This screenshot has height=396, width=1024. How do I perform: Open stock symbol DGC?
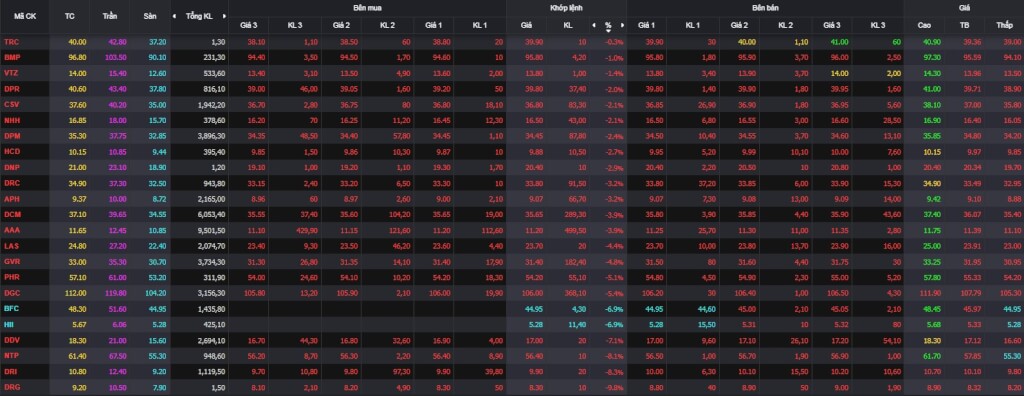(x=12, y=293)
